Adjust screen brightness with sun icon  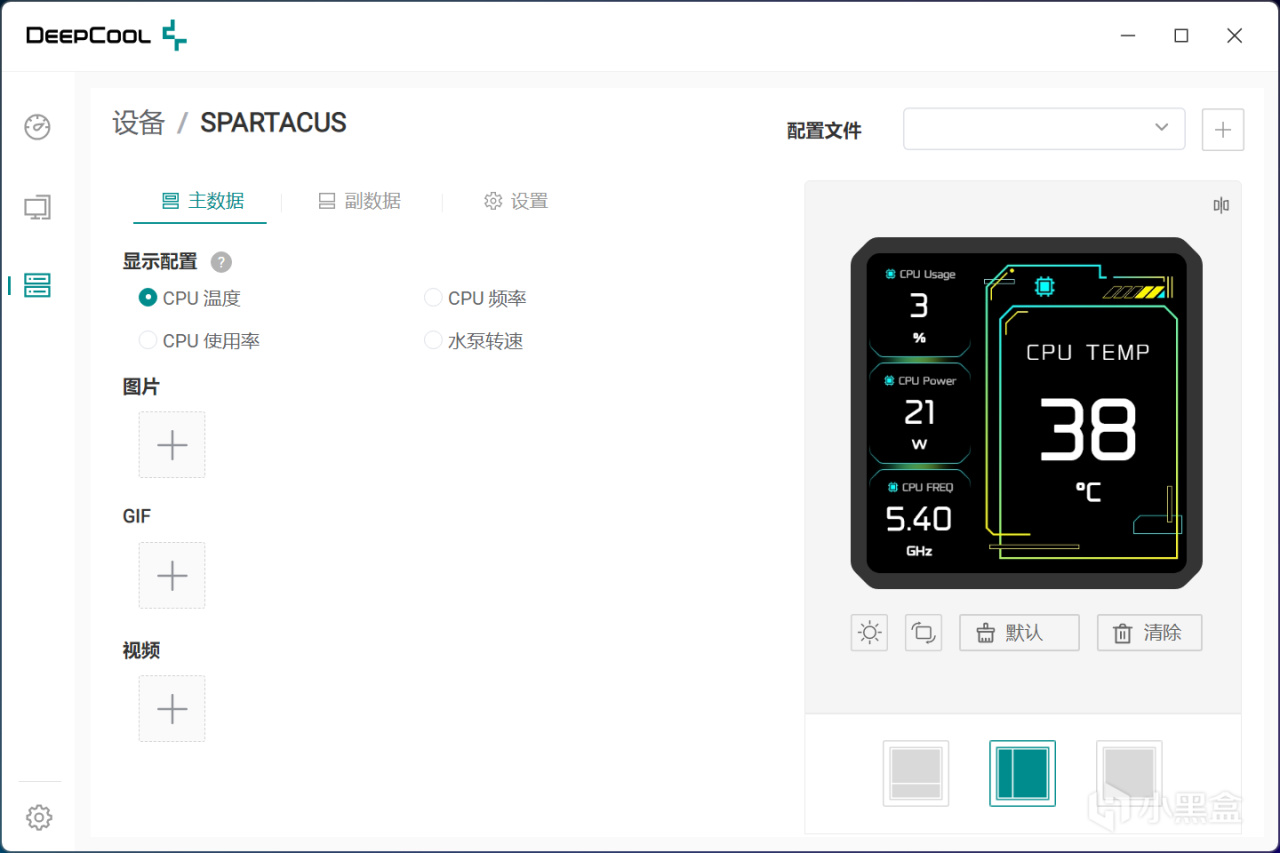click(869, 633)
